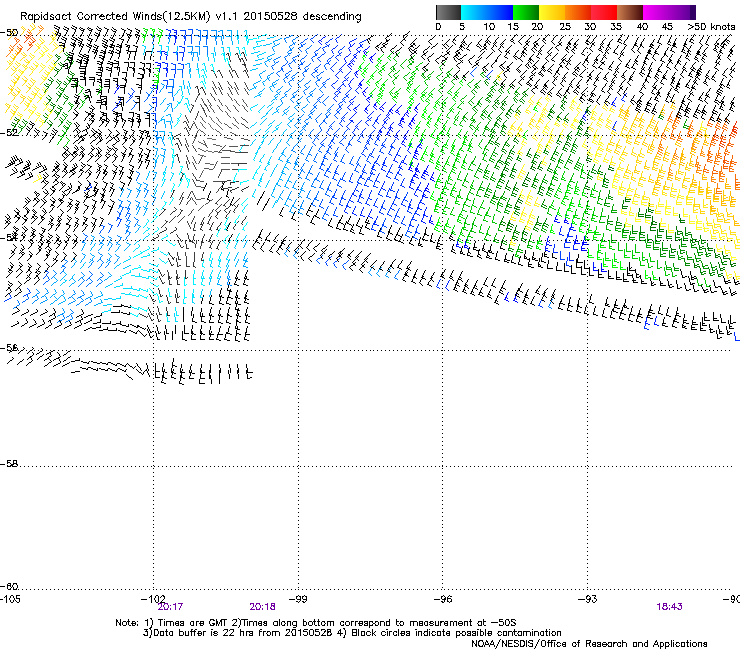The width and height of the screenshot is (740, 650).
Task: Click the 'Black circles indicate possible contamination' note
Action: (x=450, y=633)
